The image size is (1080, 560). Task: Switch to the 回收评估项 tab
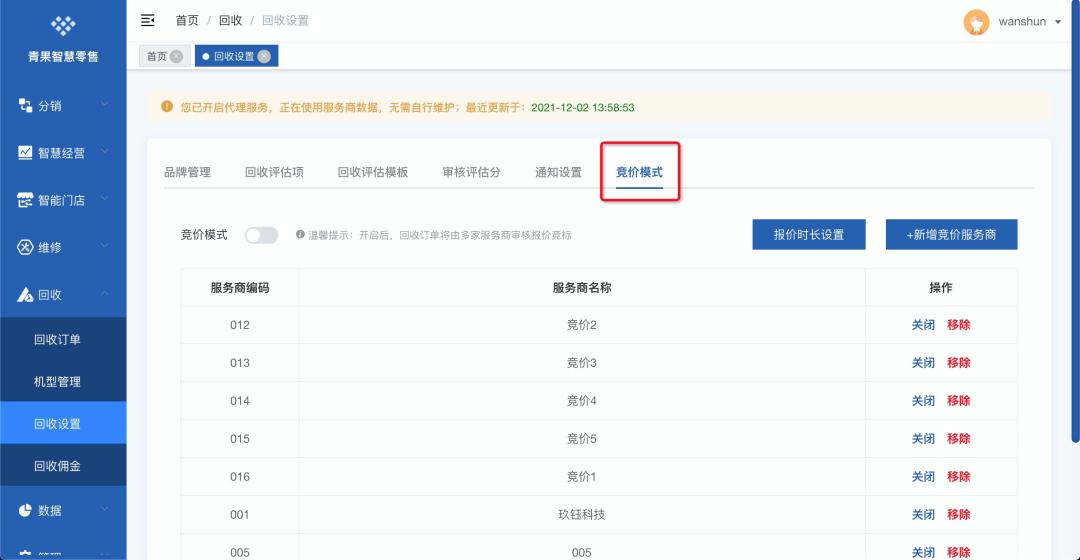pyautogui.click(x=274, y=172)
